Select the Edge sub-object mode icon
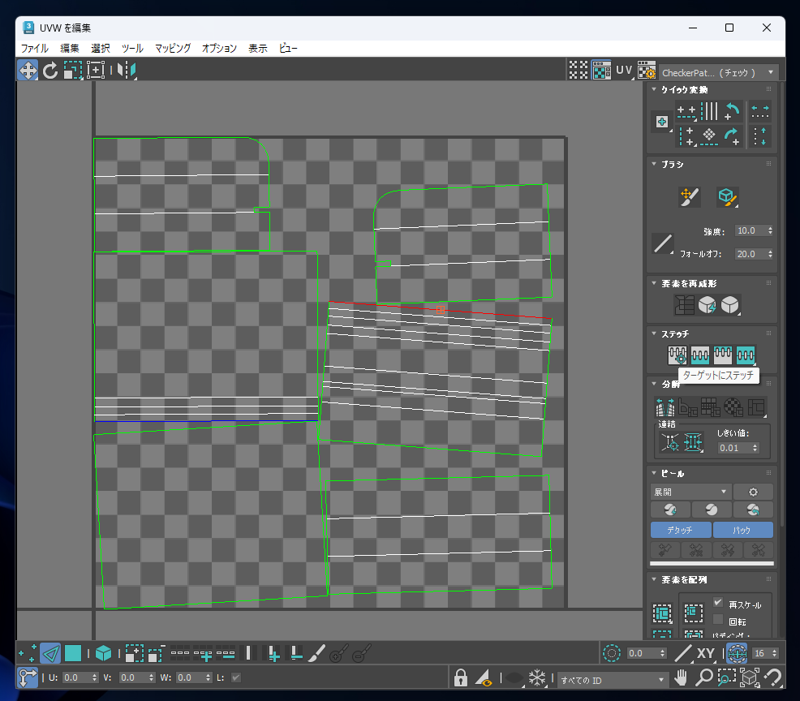 (x=51, y=653)
